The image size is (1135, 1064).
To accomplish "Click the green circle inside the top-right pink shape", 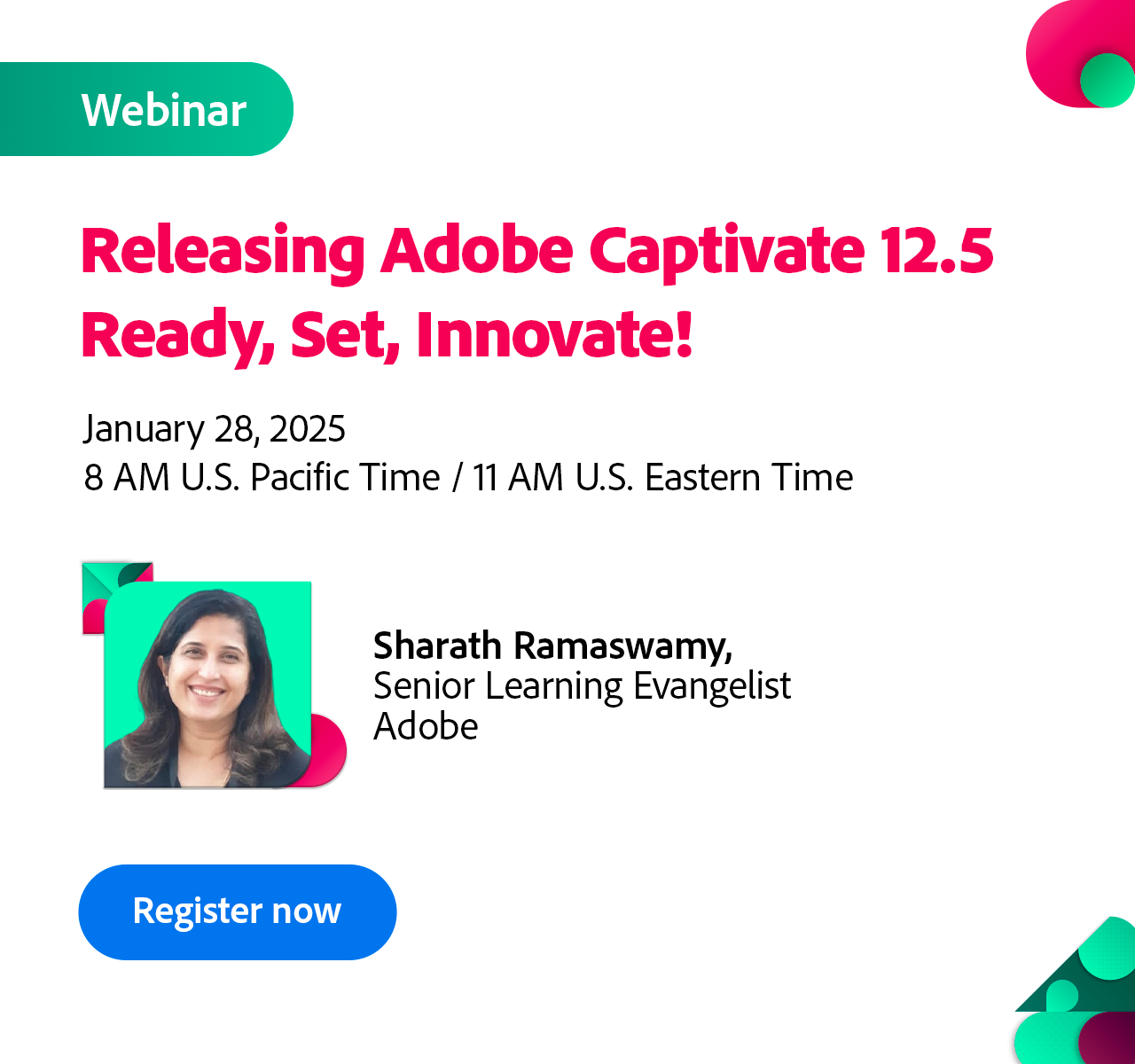I will 1108,80.
